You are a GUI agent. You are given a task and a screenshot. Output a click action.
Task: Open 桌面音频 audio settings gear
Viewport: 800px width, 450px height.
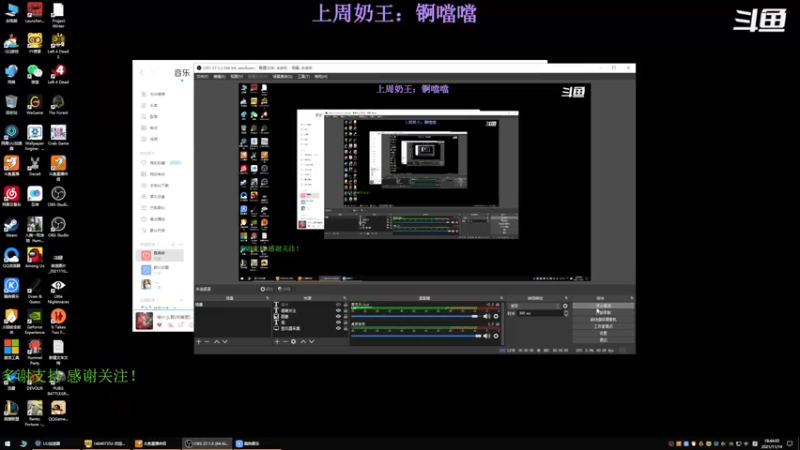pos(496,336)
